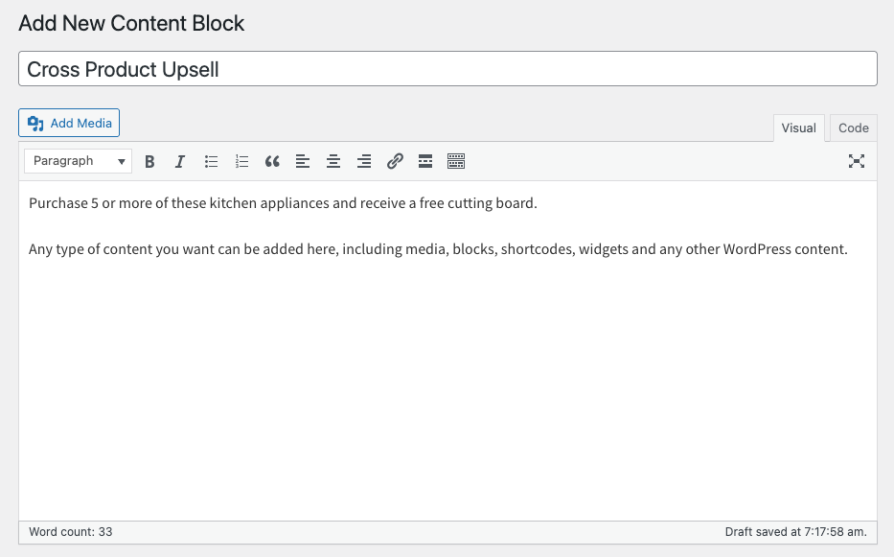
Task: Click the insert/edit link icon
Action: 395,161
